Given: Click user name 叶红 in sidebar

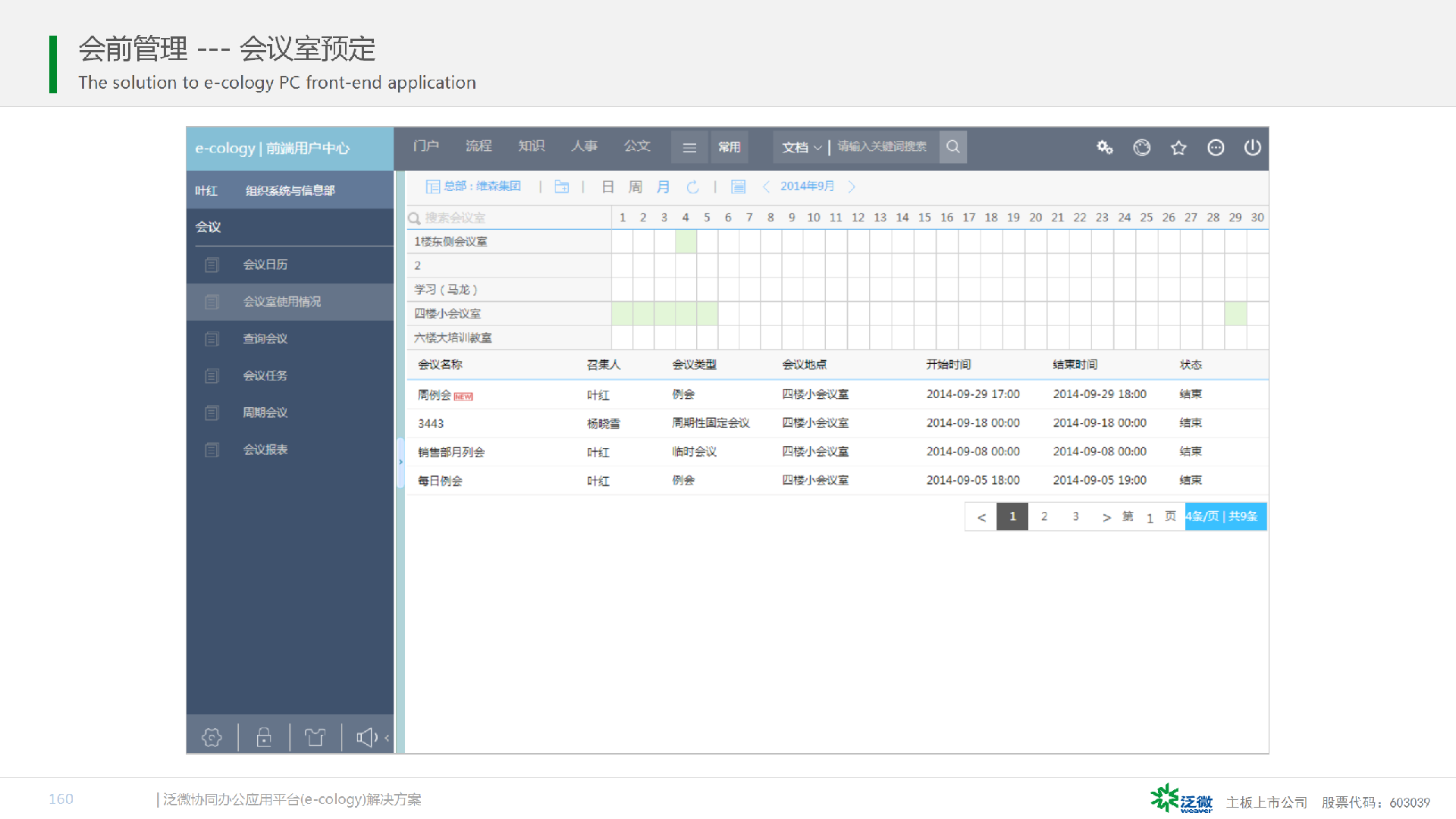Looking at the screenshot, I should point(206,190).
